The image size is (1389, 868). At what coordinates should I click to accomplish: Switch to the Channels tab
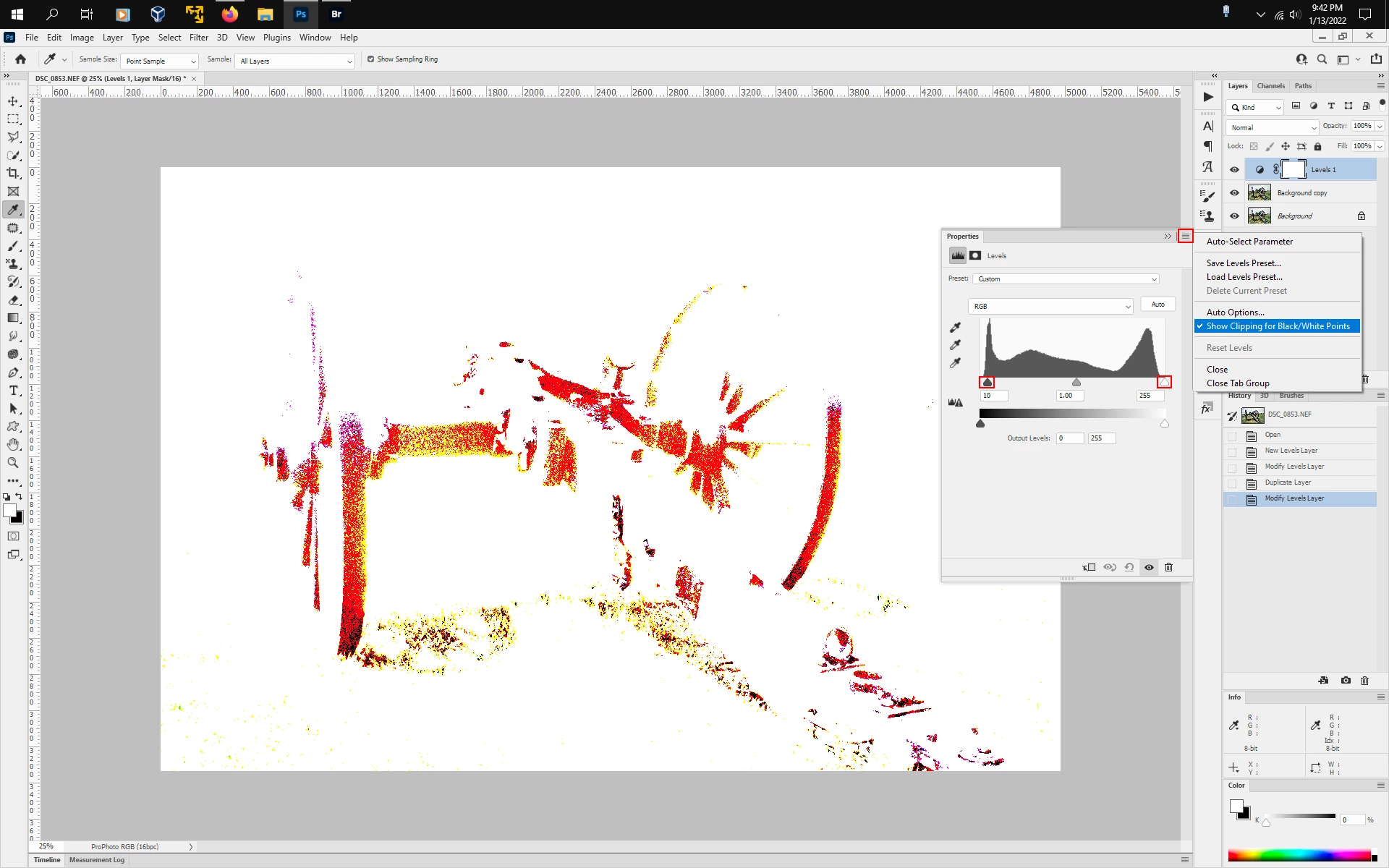(1270, 86)
